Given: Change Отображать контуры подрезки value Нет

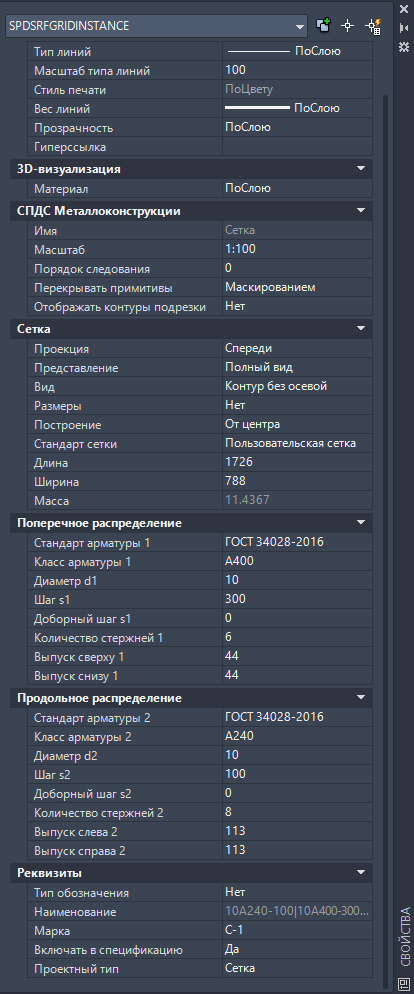Looking at the screenshot, I should (297, 306).
